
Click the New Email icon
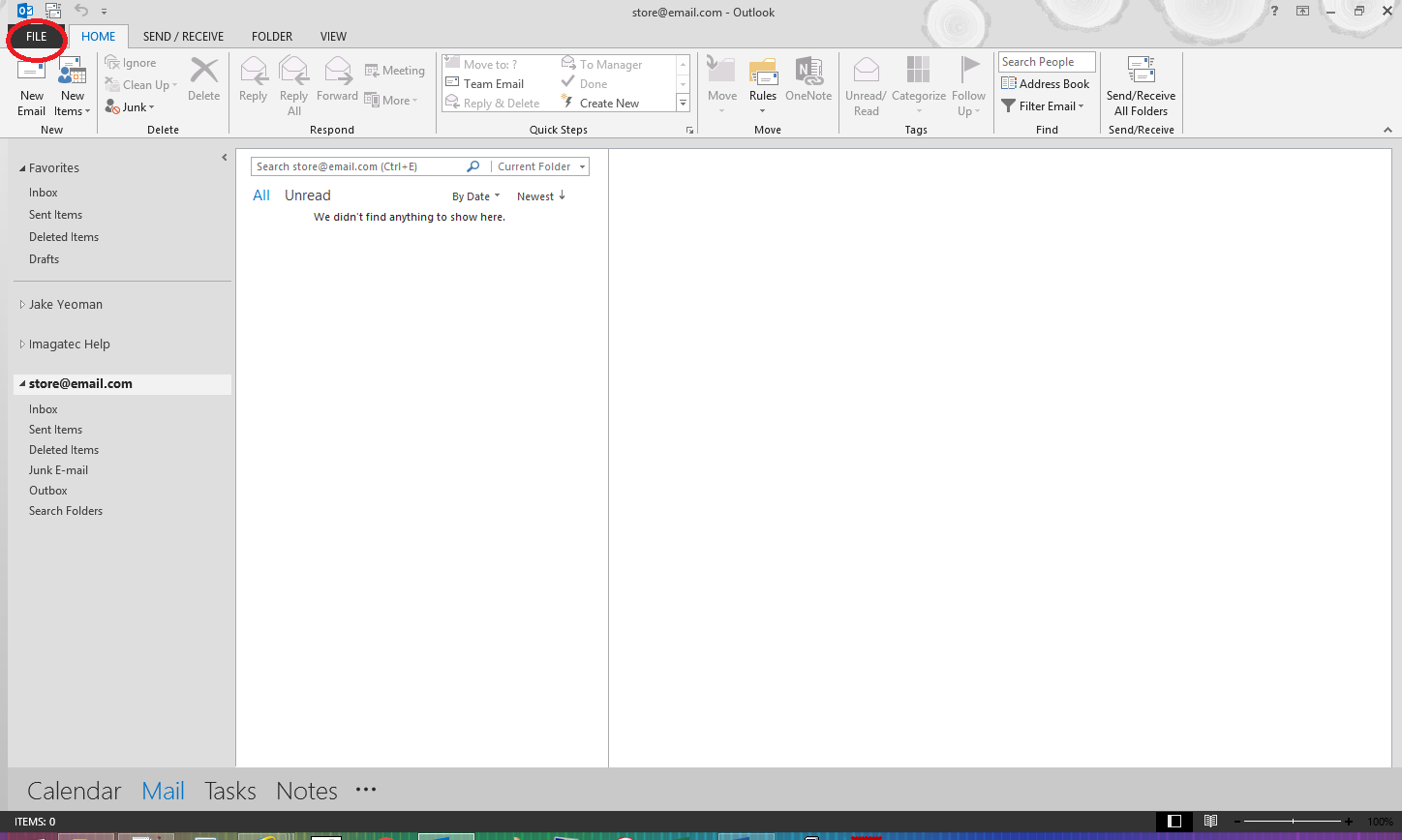tap(31, 74)
